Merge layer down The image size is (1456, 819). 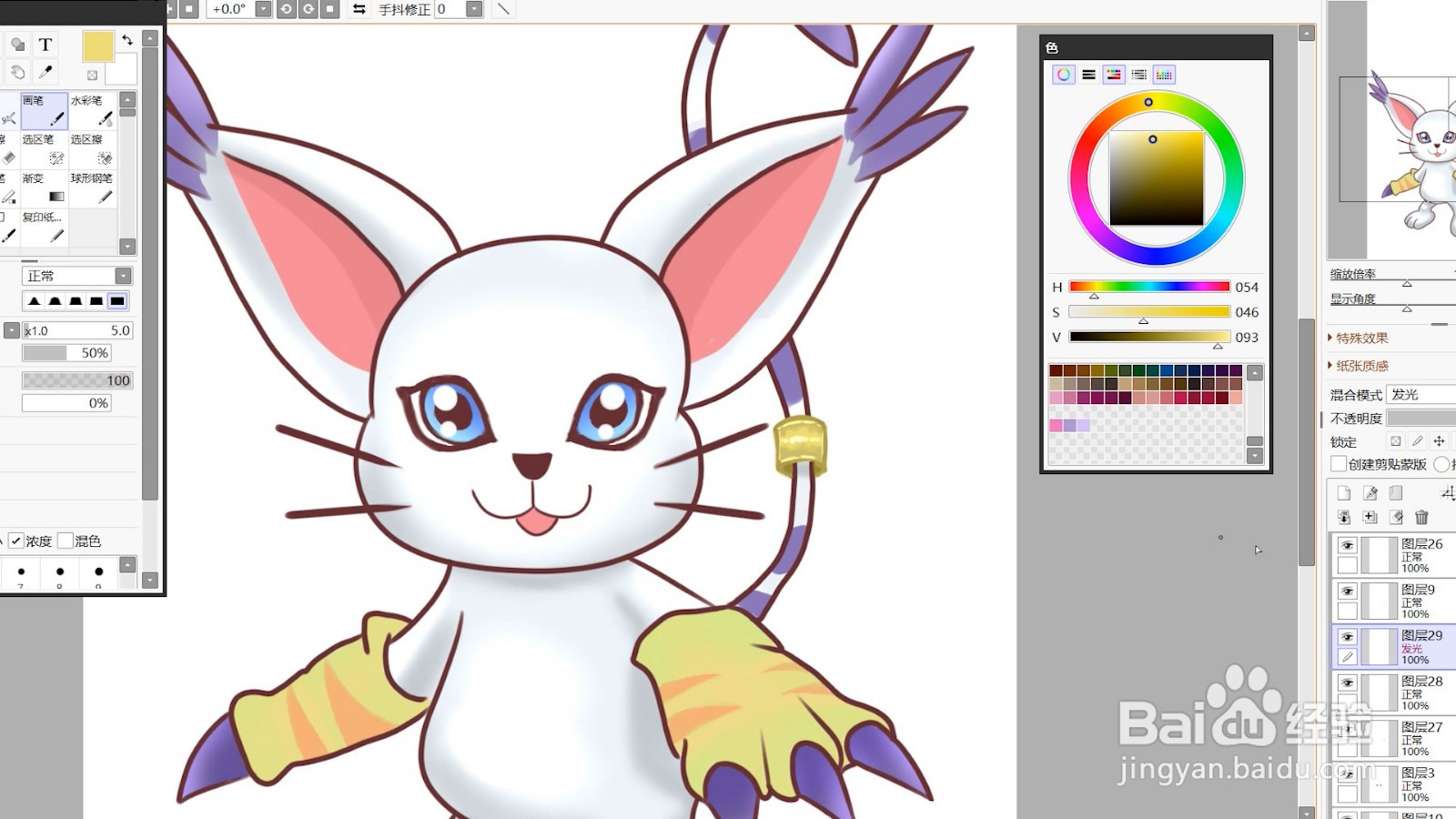tap(1370, 517)
